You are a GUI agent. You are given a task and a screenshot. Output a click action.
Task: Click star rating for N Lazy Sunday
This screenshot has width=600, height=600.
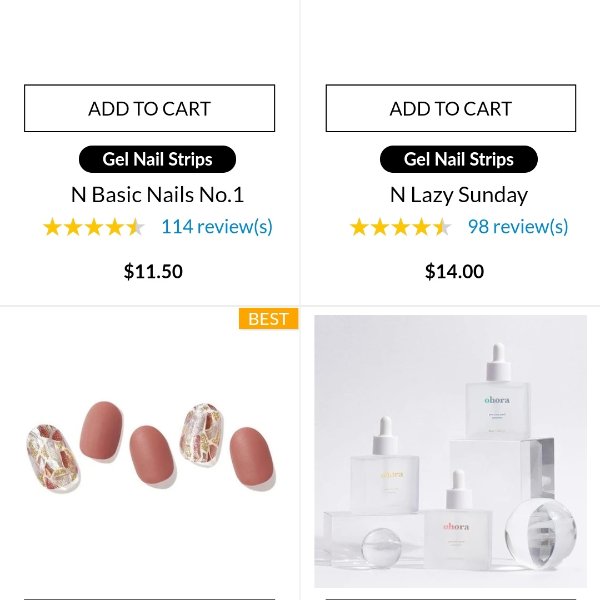[401, 227]
